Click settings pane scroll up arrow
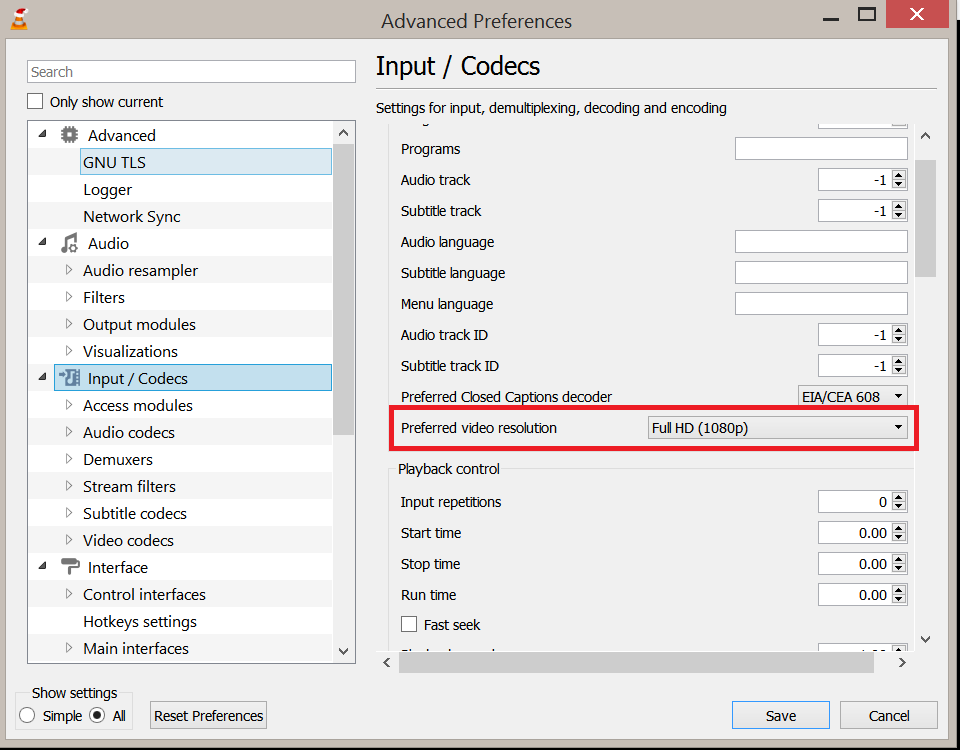Viewport: 960px width, 750px height. 926,136
